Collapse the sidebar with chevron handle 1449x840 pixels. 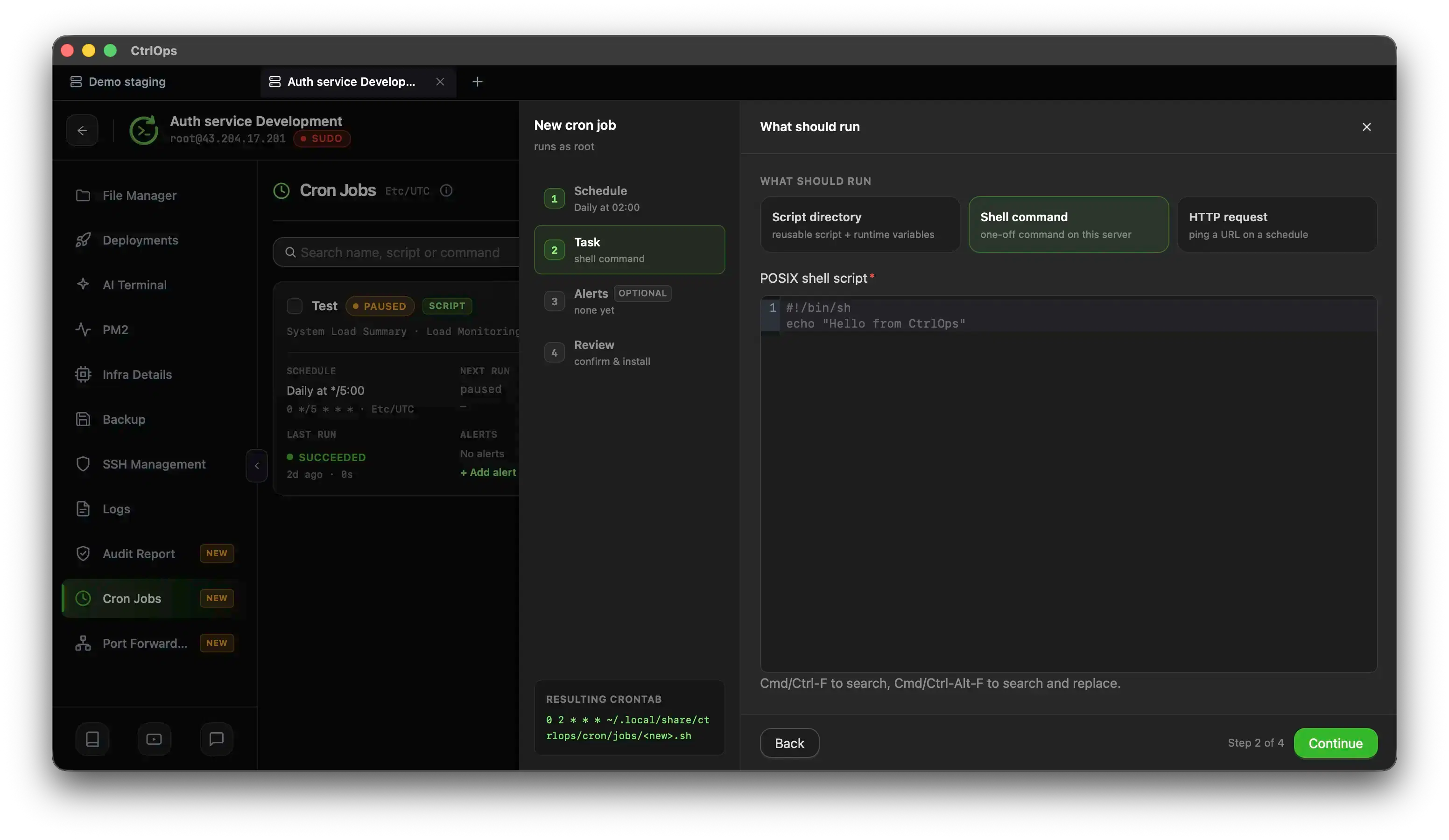pos(256,466)
